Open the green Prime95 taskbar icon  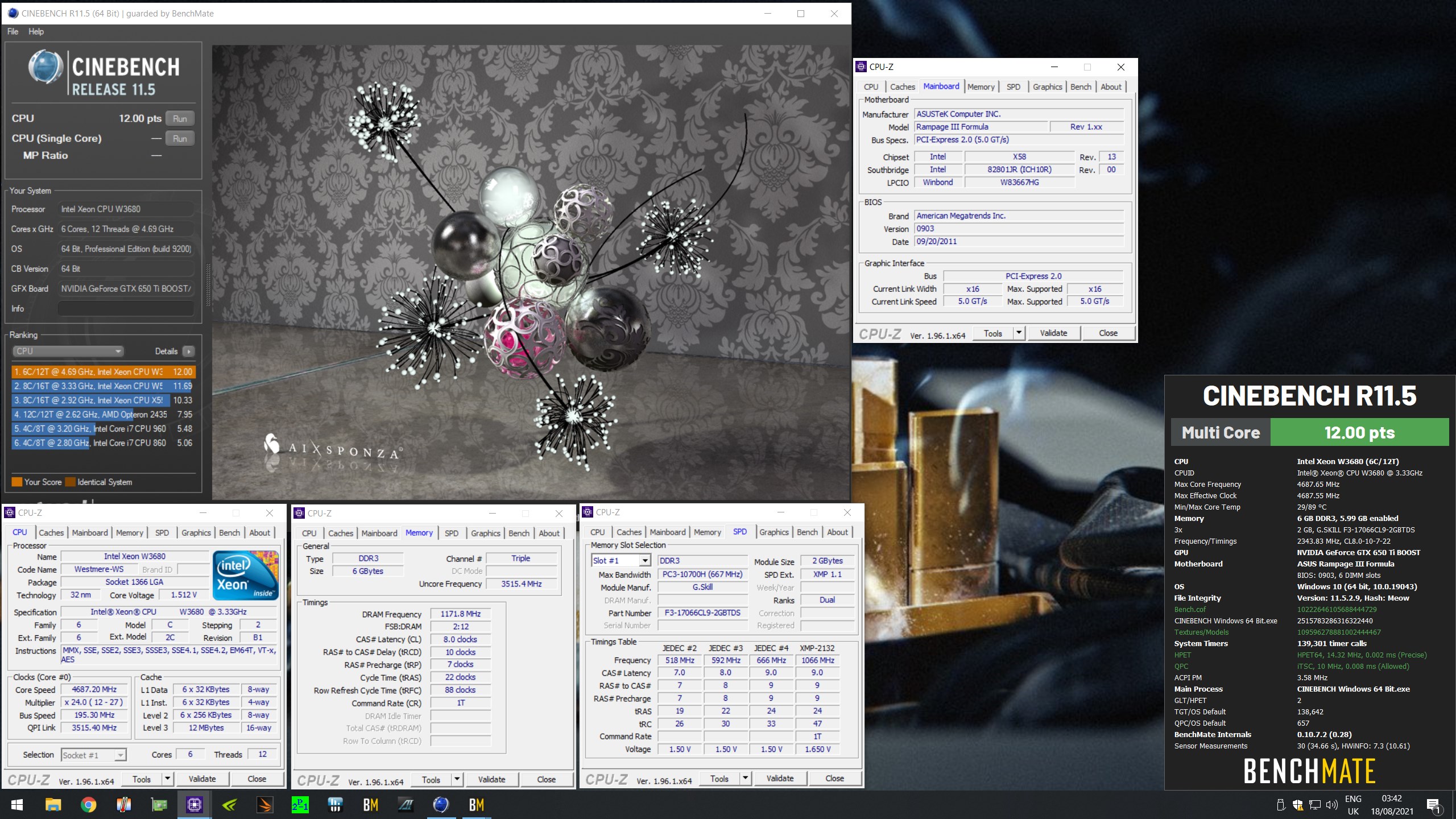[x=300, y=805]
